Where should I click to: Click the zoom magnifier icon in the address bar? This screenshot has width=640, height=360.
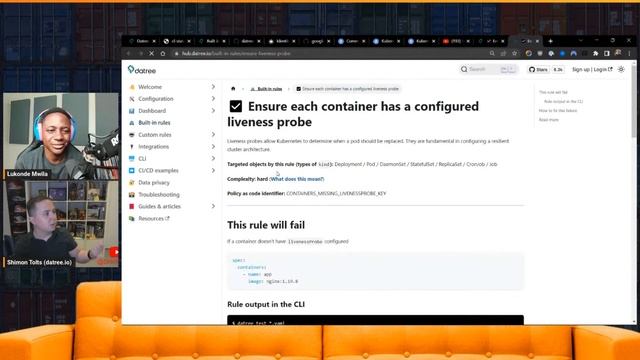[x=492, y=53]
